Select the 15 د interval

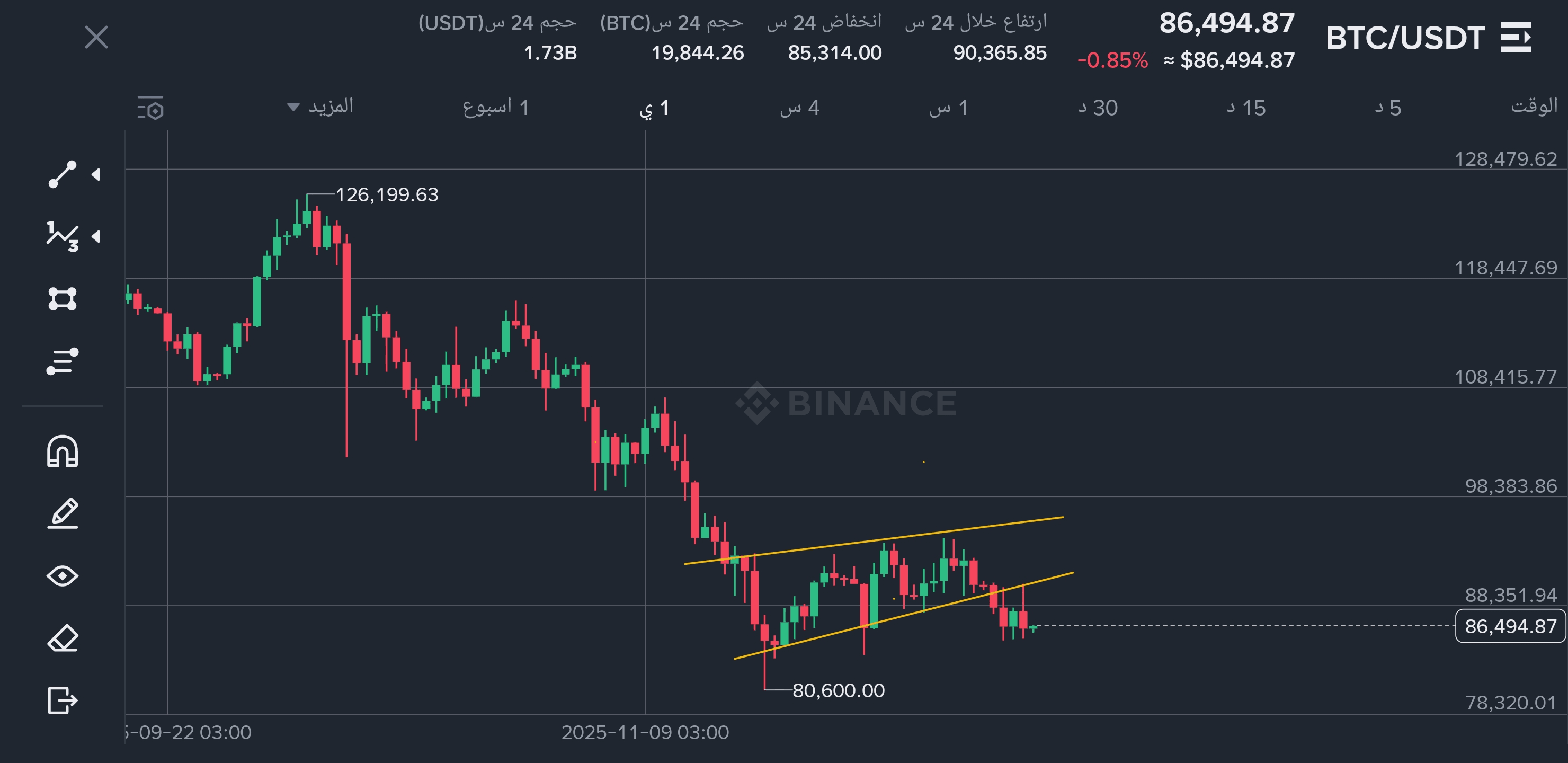click(1245, 108)
